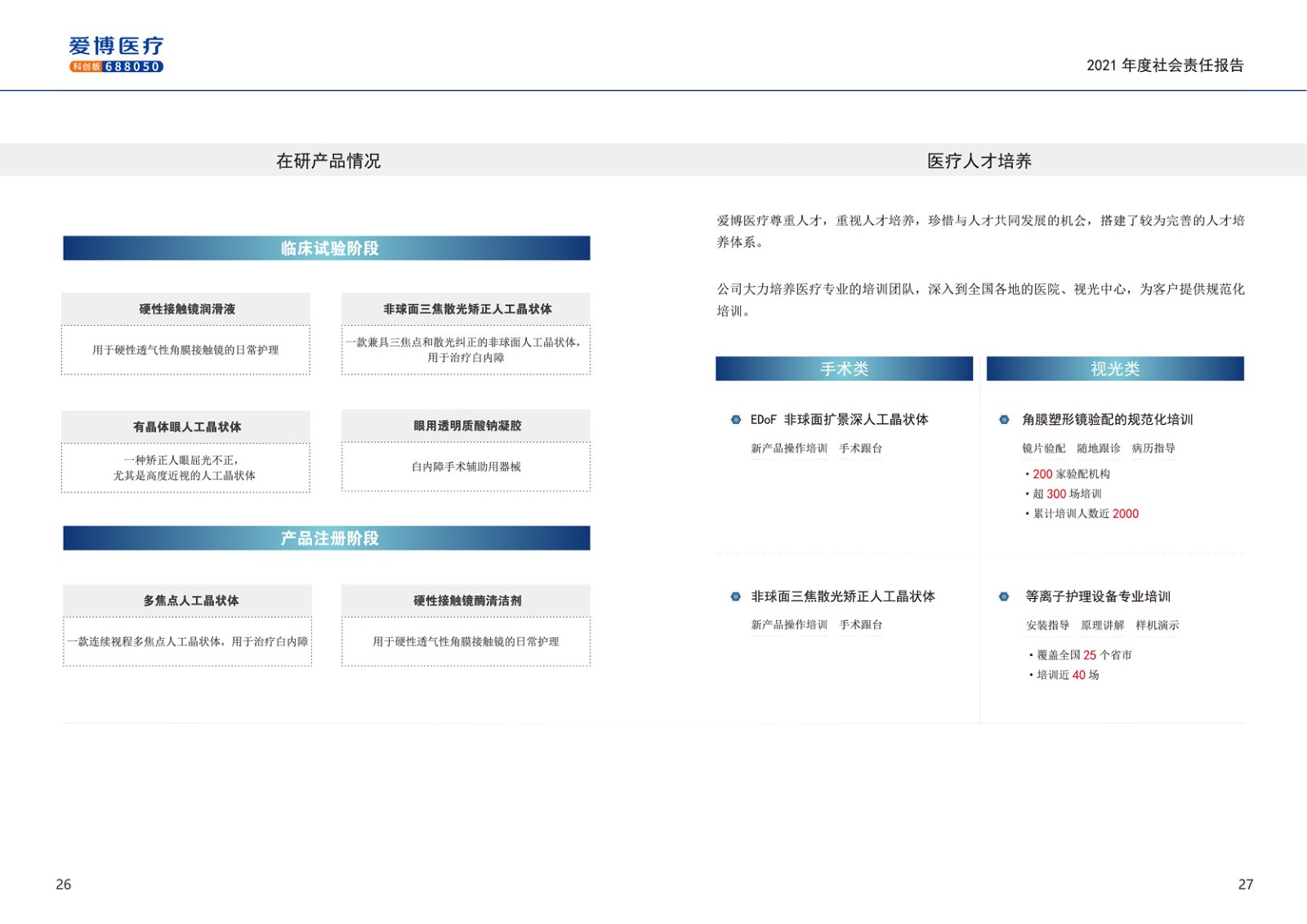Click the 在研产品情况 page heading

point(328,161)
